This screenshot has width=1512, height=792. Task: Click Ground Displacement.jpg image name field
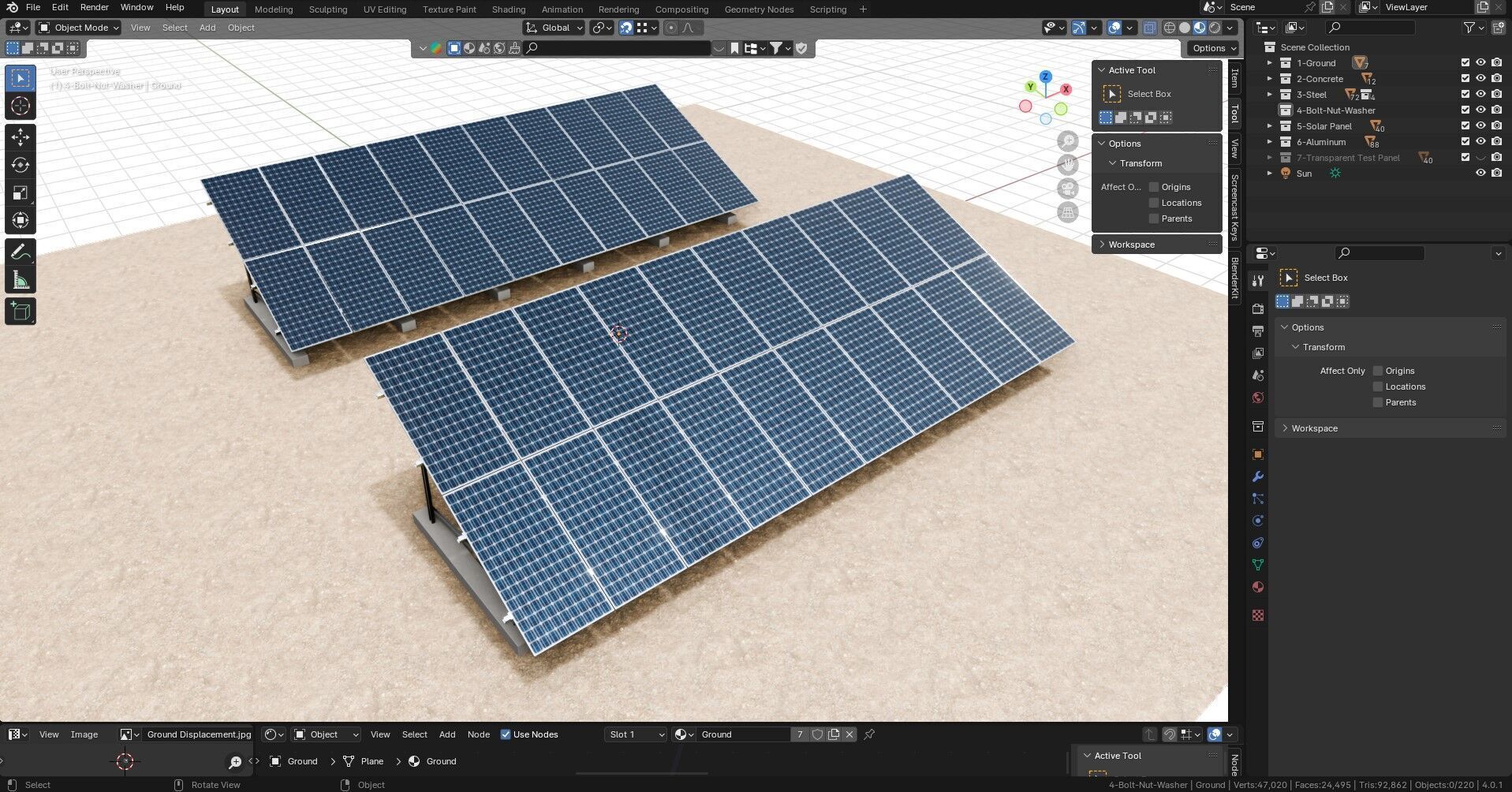pos(199,734)
